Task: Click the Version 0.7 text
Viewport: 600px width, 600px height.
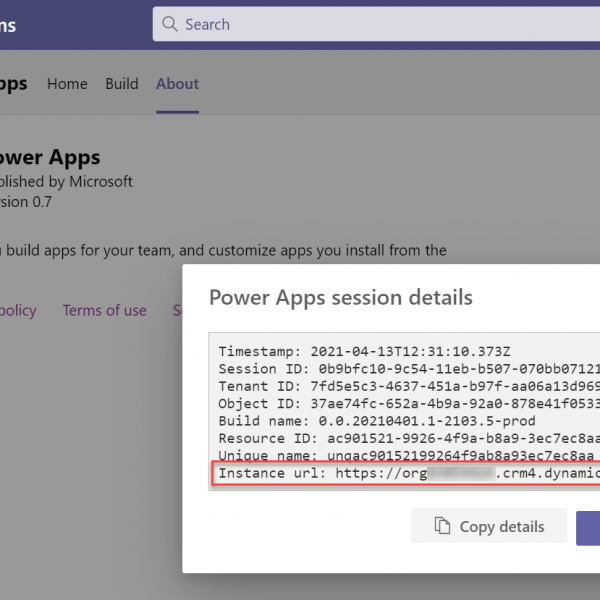Action: 26,202
